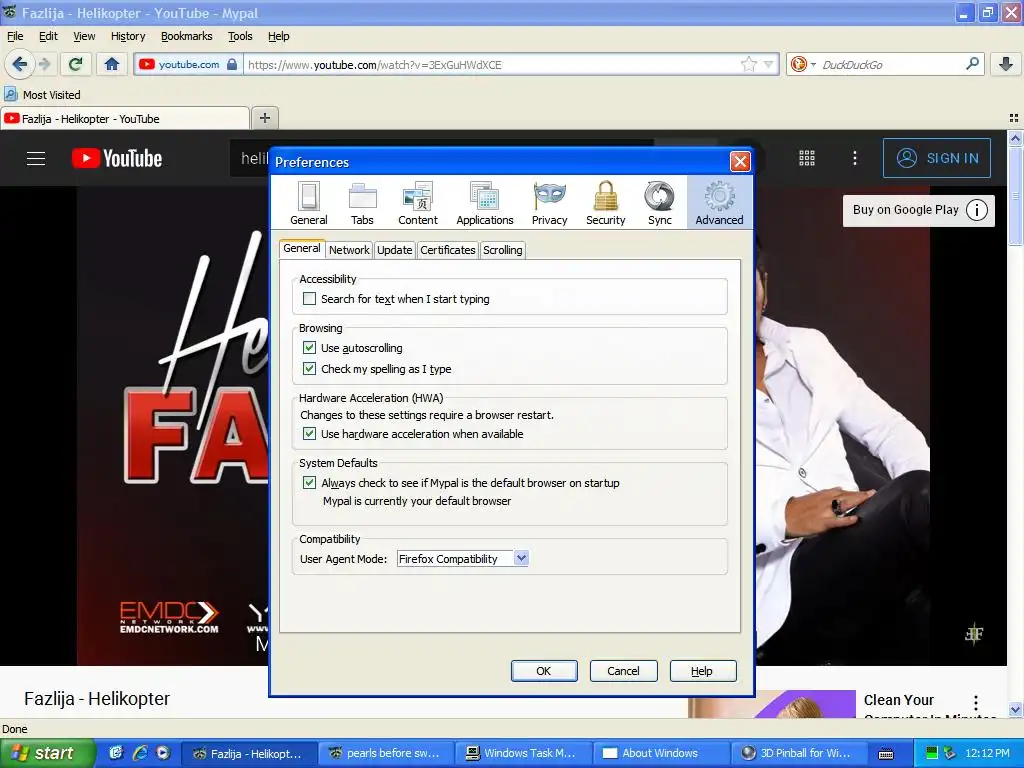Switch to the Scrolling subtab
The width and height of the screenshot is (1024, 768).
502,250
